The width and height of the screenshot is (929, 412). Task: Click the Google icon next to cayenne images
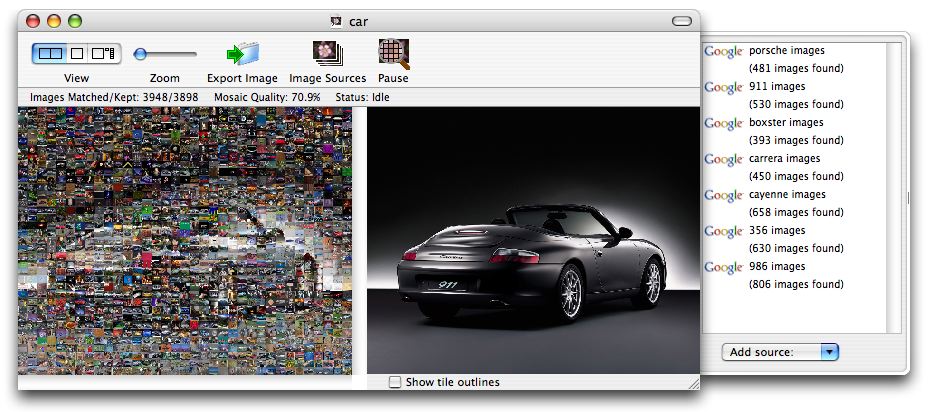(x=723, y=196)
